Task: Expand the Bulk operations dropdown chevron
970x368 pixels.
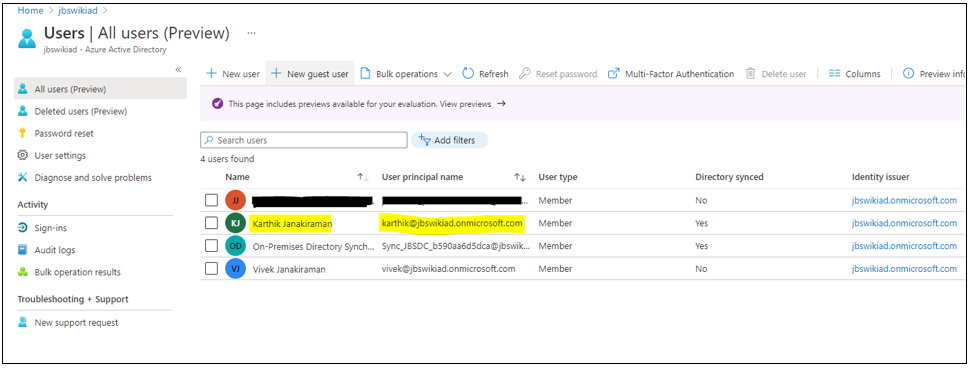Action: 448,74
